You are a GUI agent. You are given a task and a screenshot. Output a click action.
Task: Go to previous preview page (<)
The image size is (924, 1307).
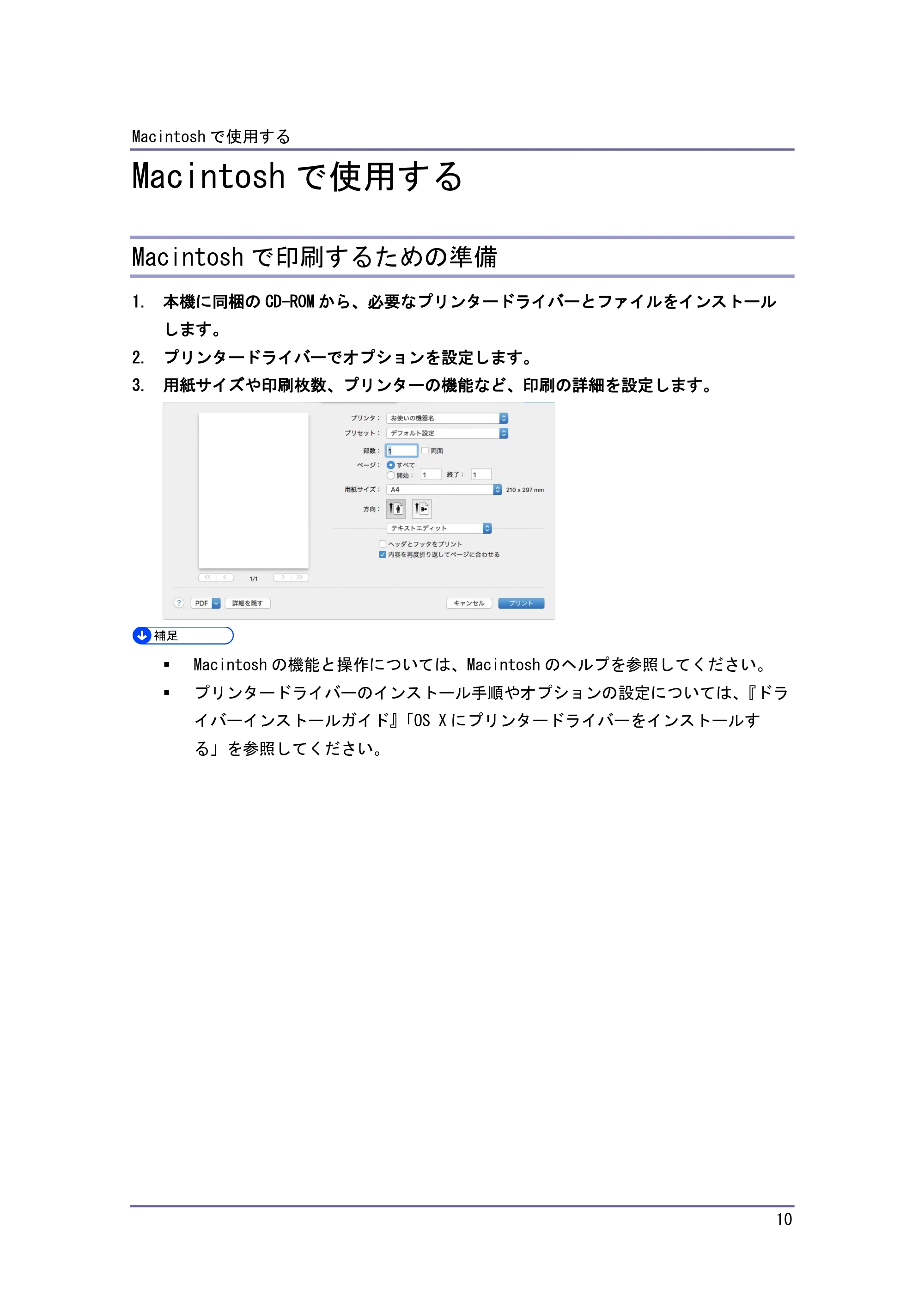[225, 577]
